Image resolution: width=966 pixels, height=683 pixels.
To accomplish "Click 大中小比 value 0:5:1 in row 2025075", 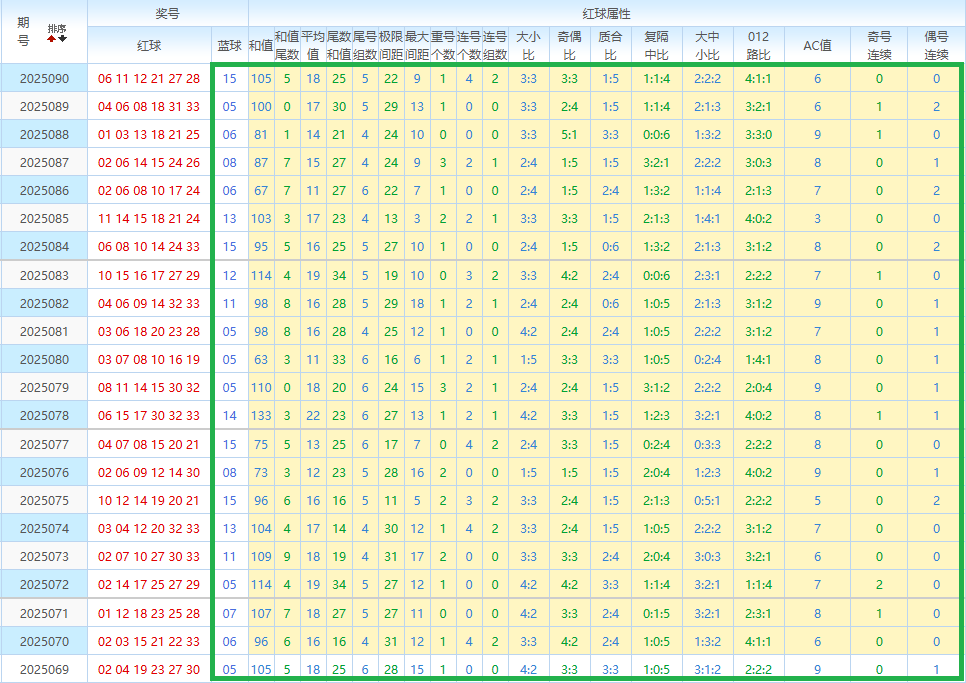I will [x=707, y=500].
